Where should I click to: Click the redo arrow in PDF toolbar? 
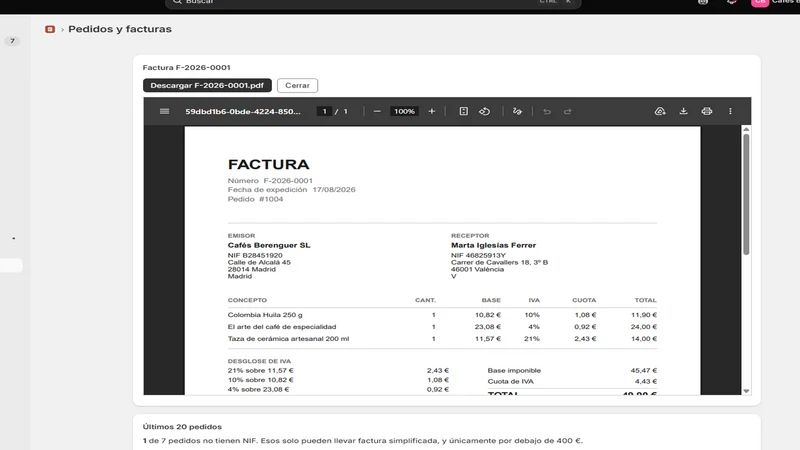pos(568,111)
